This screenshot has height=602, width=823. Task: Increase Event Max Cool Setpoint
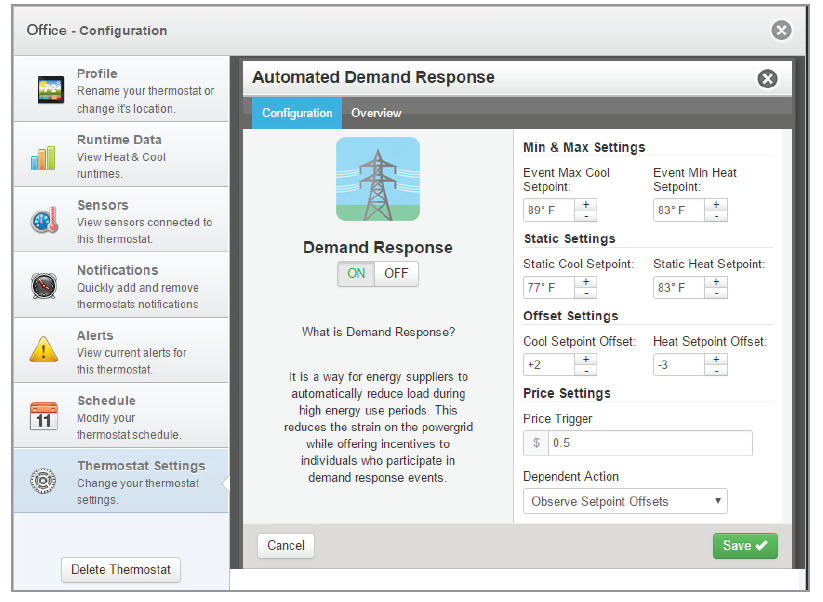tap(586, 205)
